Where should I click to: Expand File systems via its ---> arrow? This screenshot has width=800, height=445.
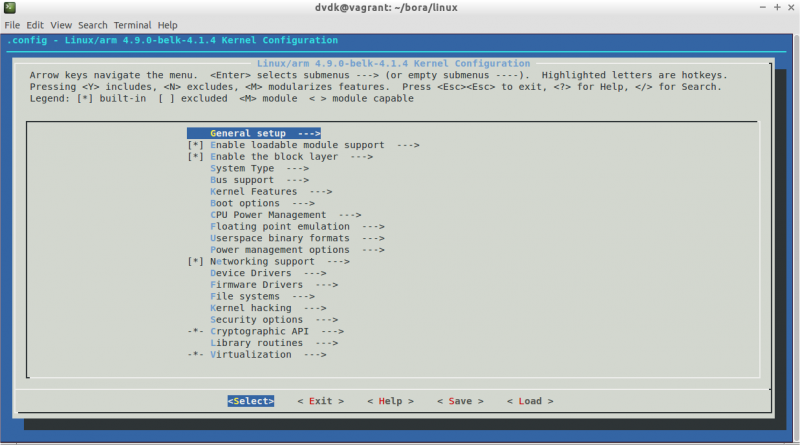pos(304,296)
